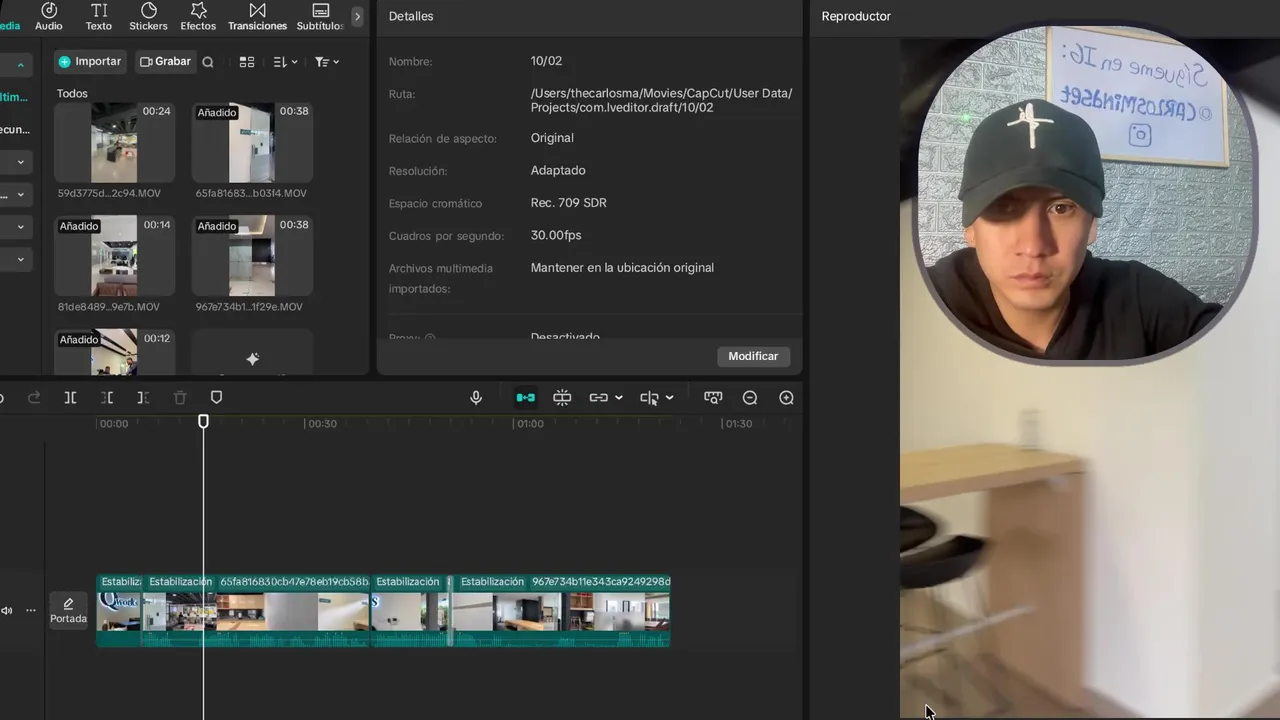Mute the main track audio
1280x720 pixels.
pyautogui.click(x=7, y=610)
